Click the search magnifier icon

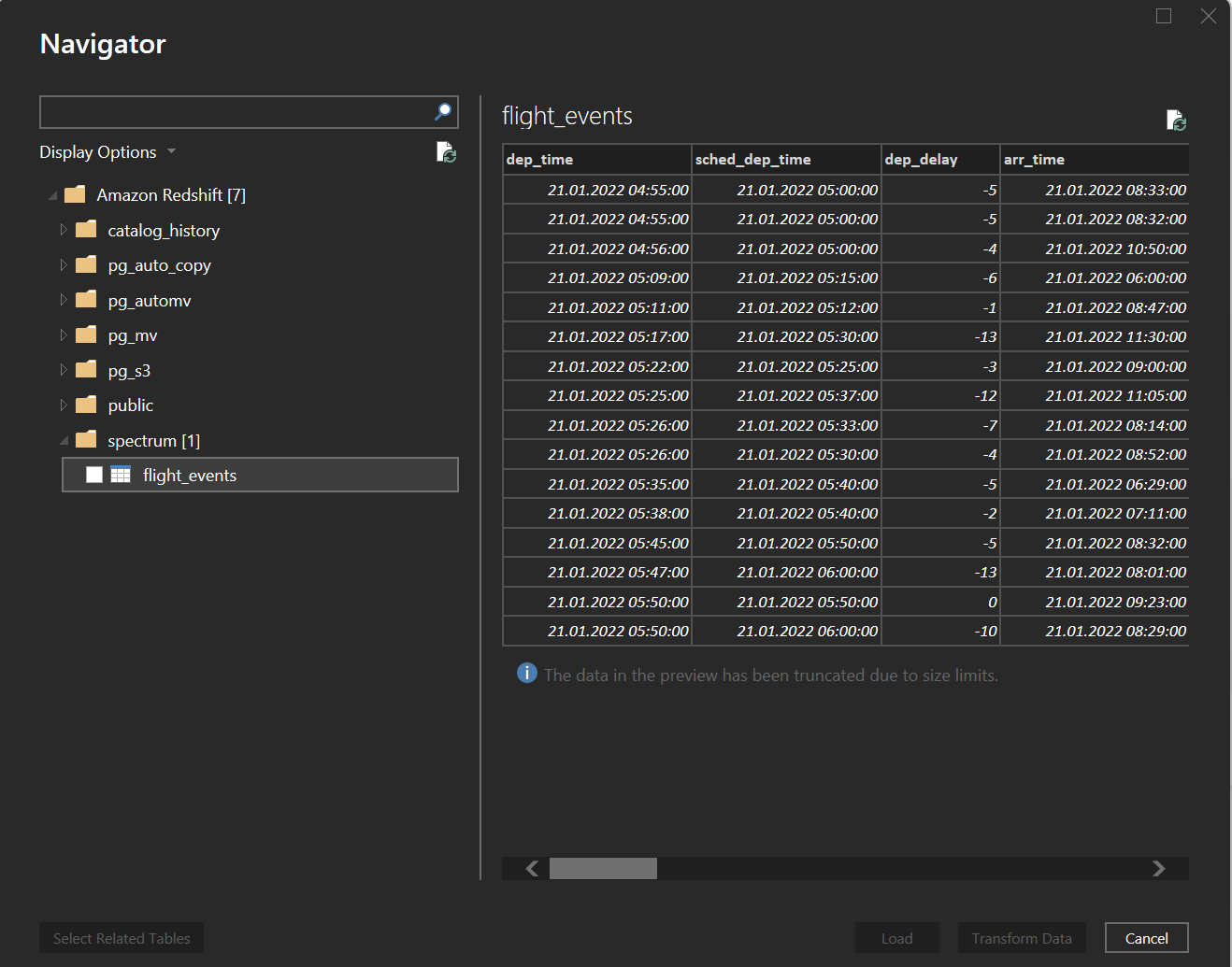[443, 112]
